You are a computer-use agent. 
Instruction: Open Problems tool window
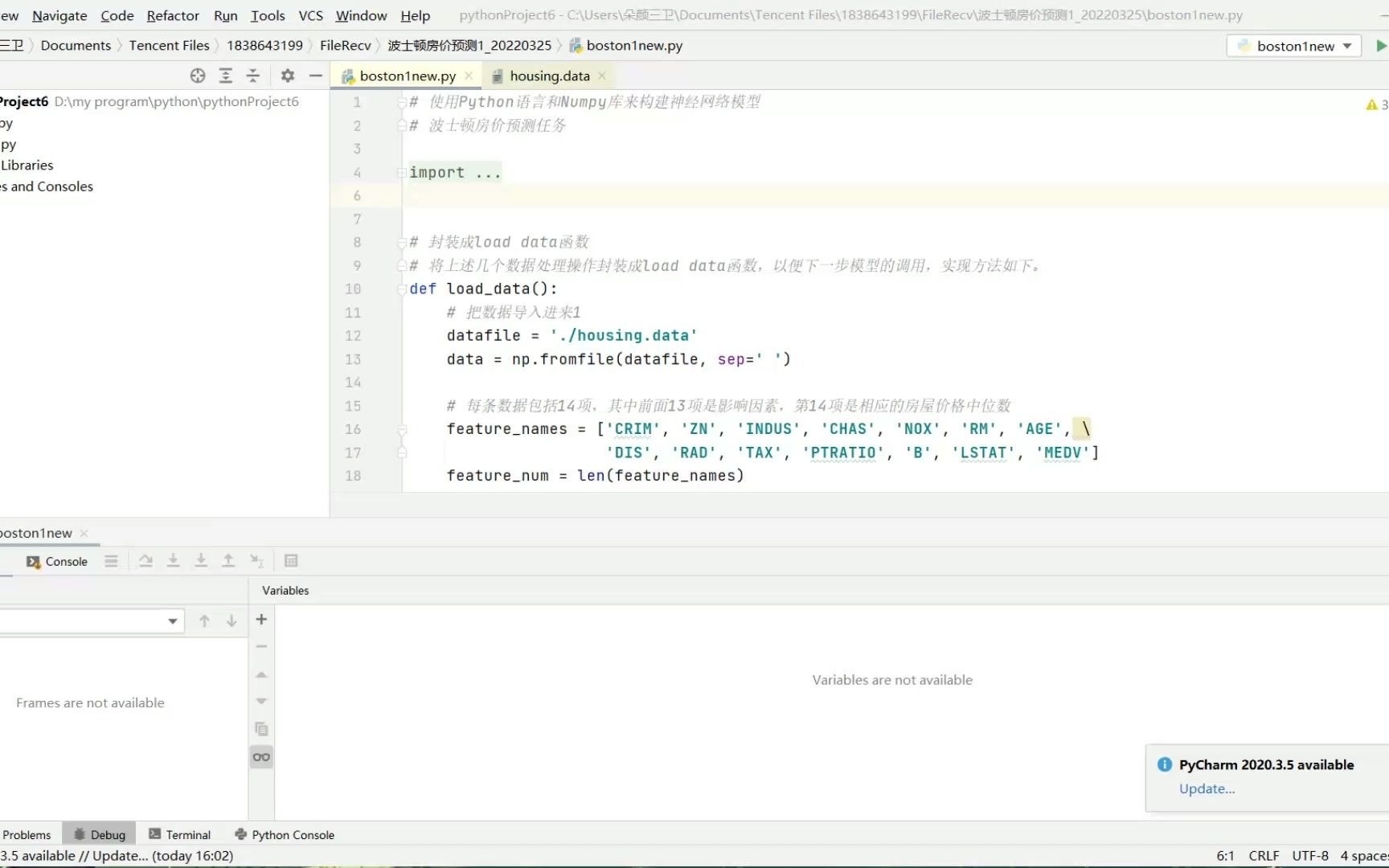click(26, 835)
